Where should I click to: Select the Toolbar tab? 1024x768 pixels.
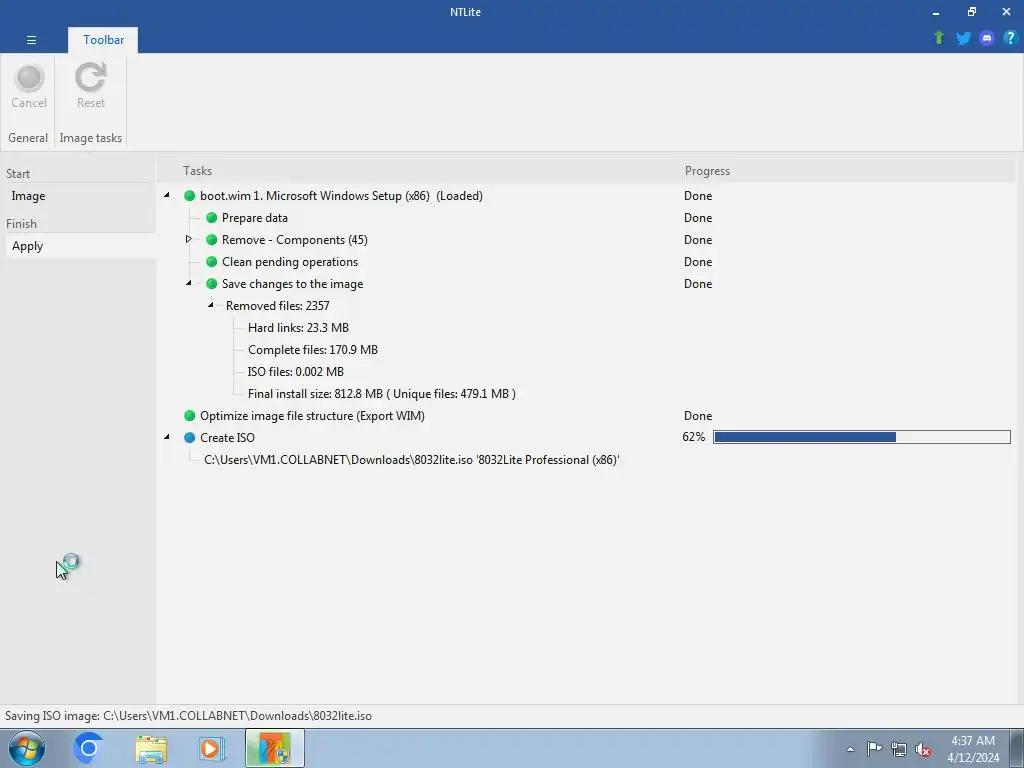(103, 40)
